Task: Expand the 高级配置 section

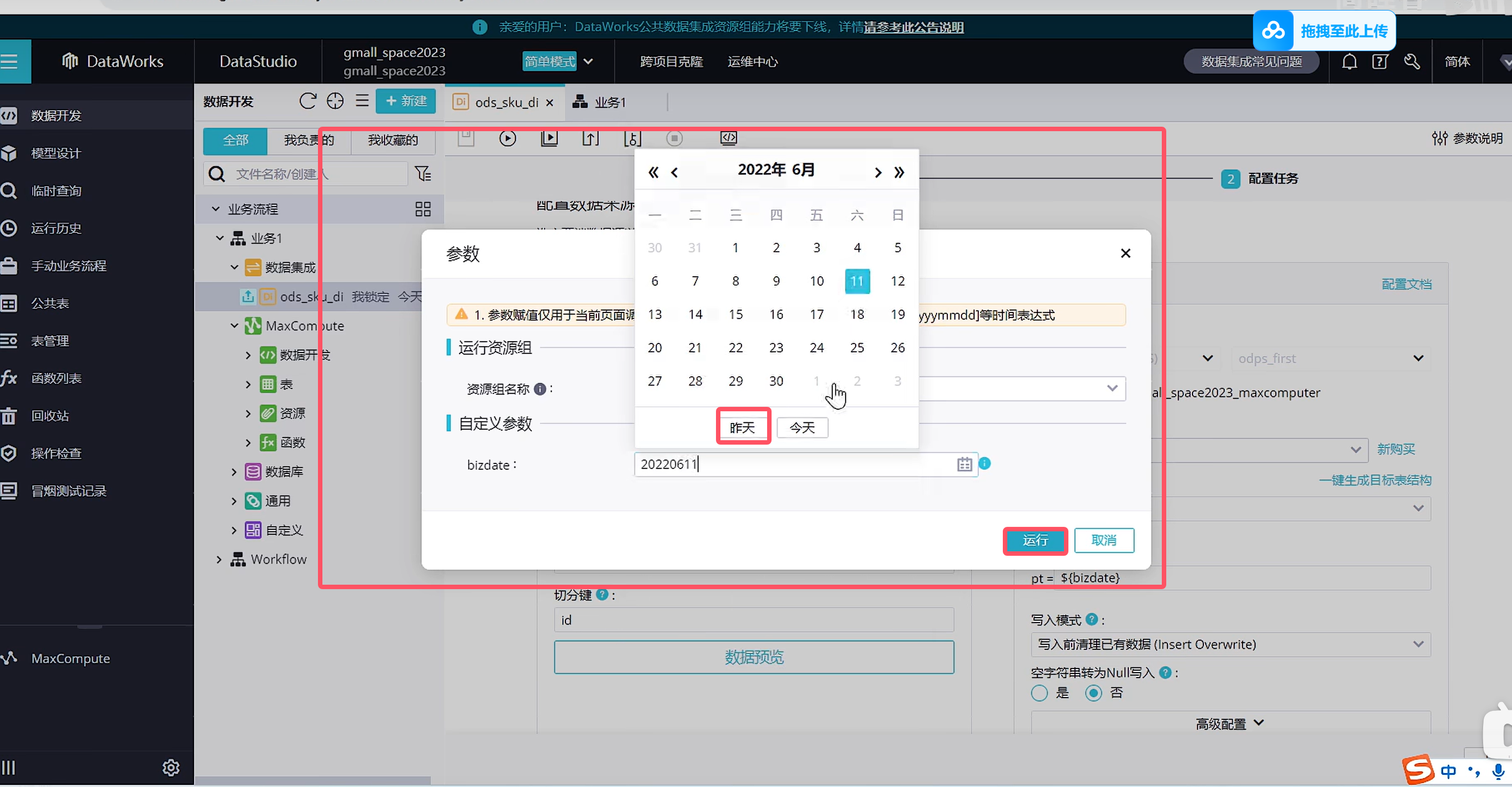Action: pos(1229,724)
